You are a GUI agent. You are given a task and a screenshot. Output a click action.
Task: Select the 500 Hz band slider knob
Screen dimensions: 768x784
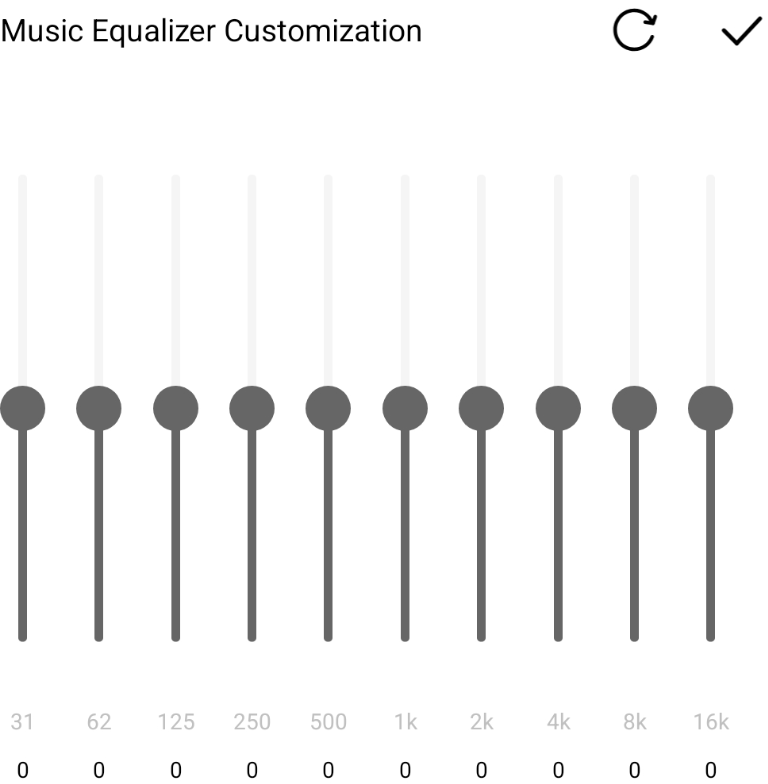coord(328,408)
